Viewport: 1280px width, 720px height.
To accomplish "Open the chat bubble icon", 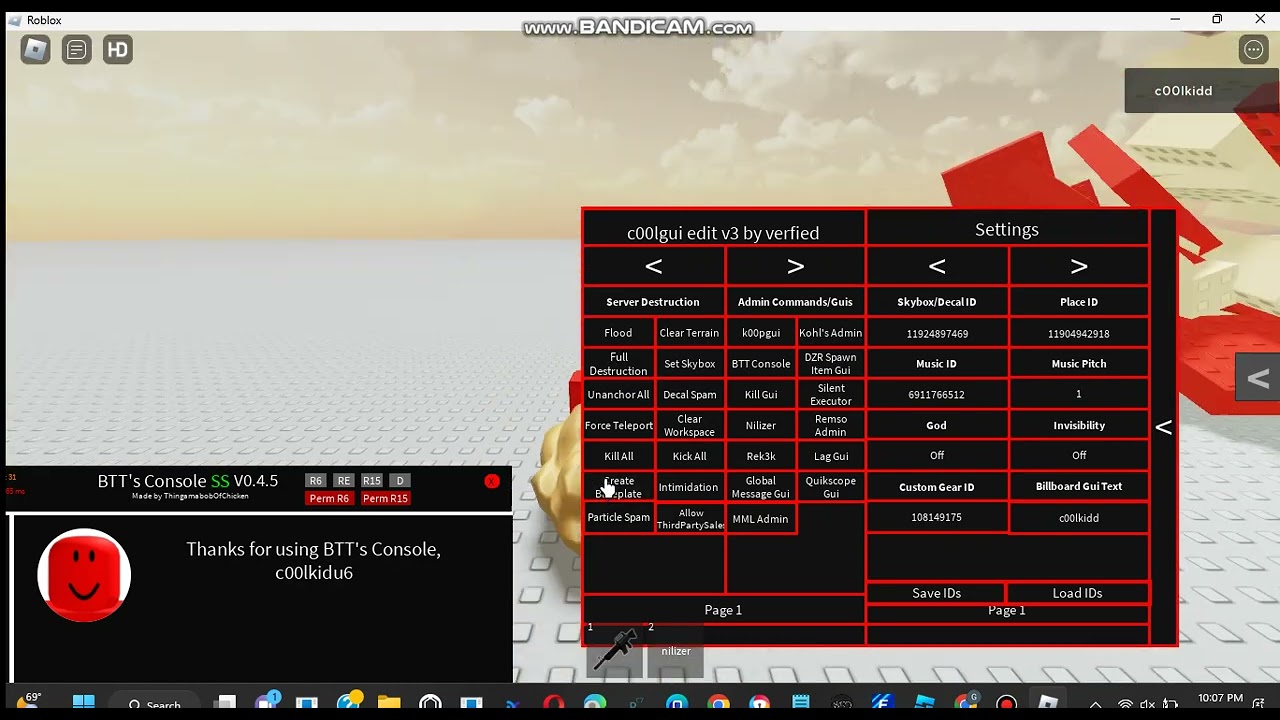I will click(77, 49).
